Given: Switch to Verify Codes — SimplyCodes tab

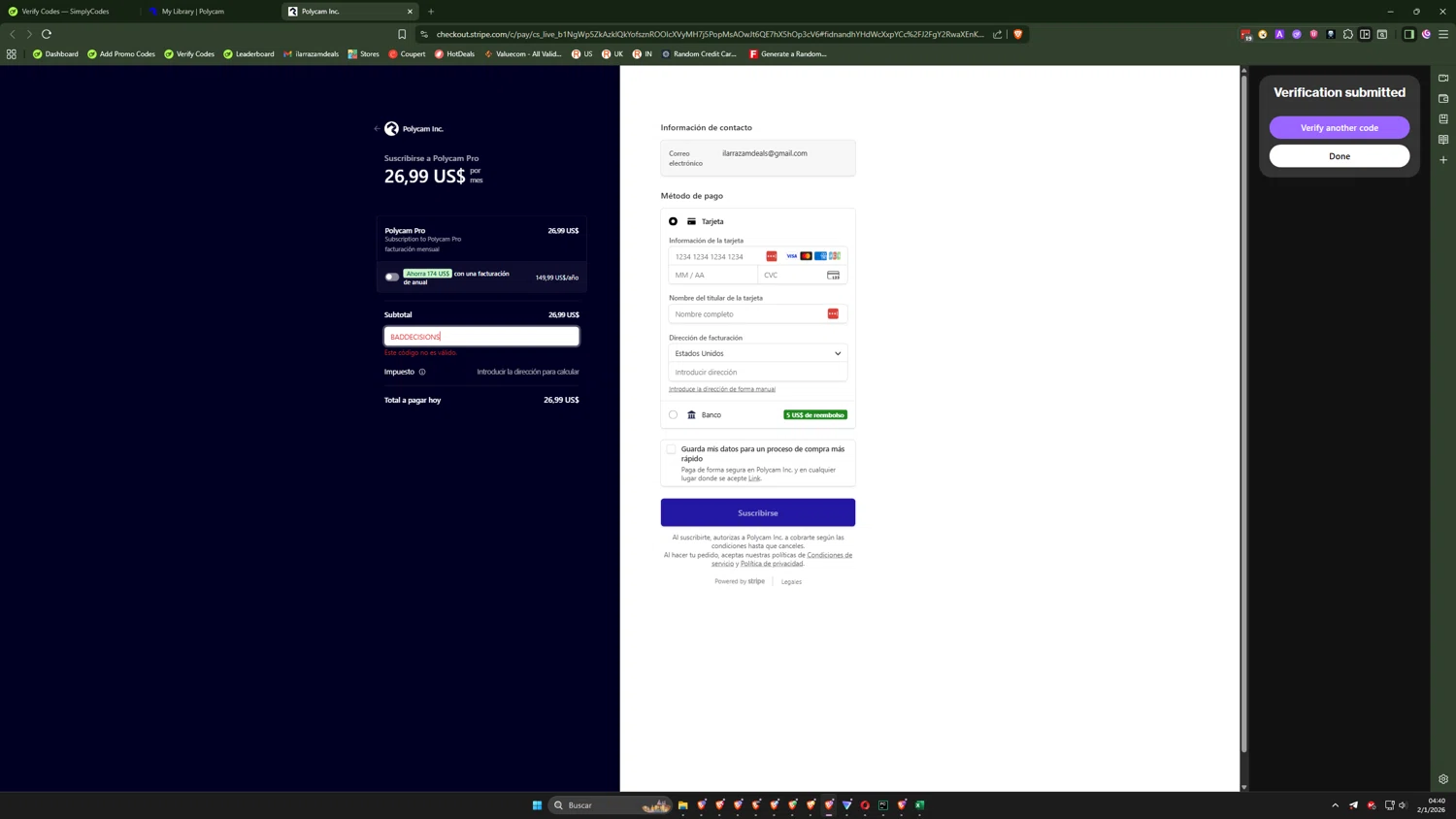Looking at the screenshot, I should click(x=66, y=12).
